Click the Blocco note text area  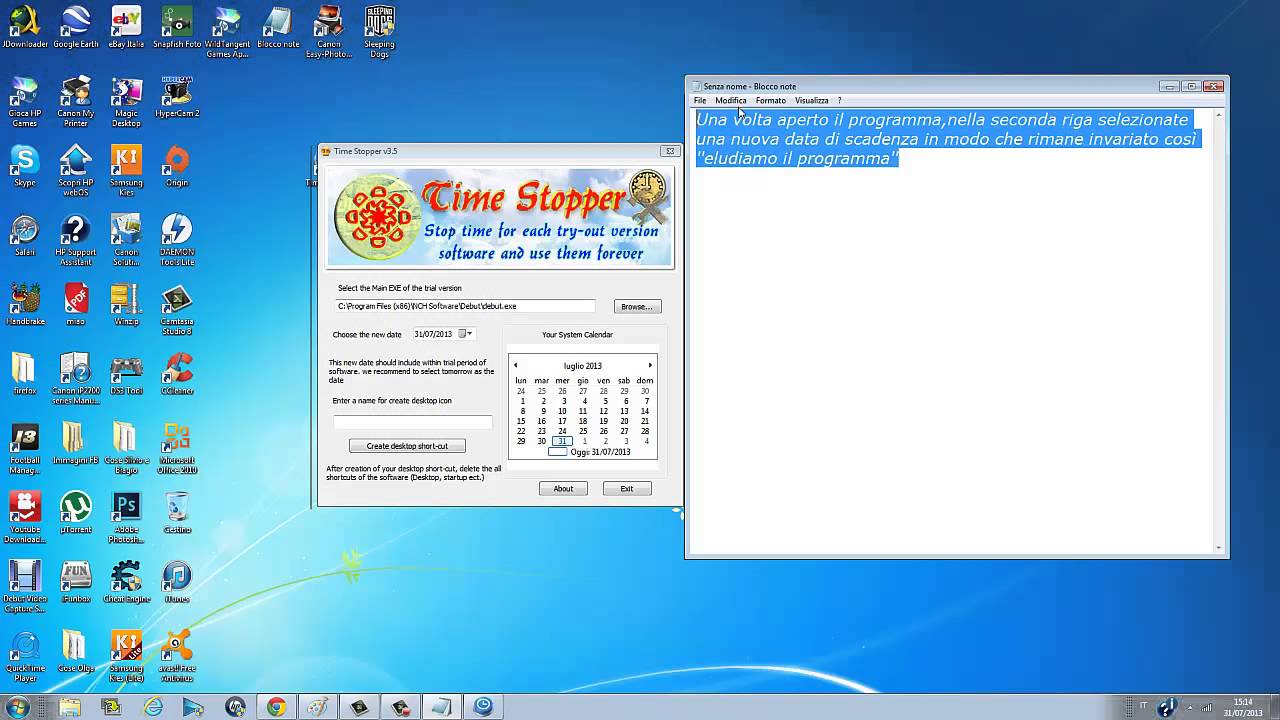(x=953, y=328)
